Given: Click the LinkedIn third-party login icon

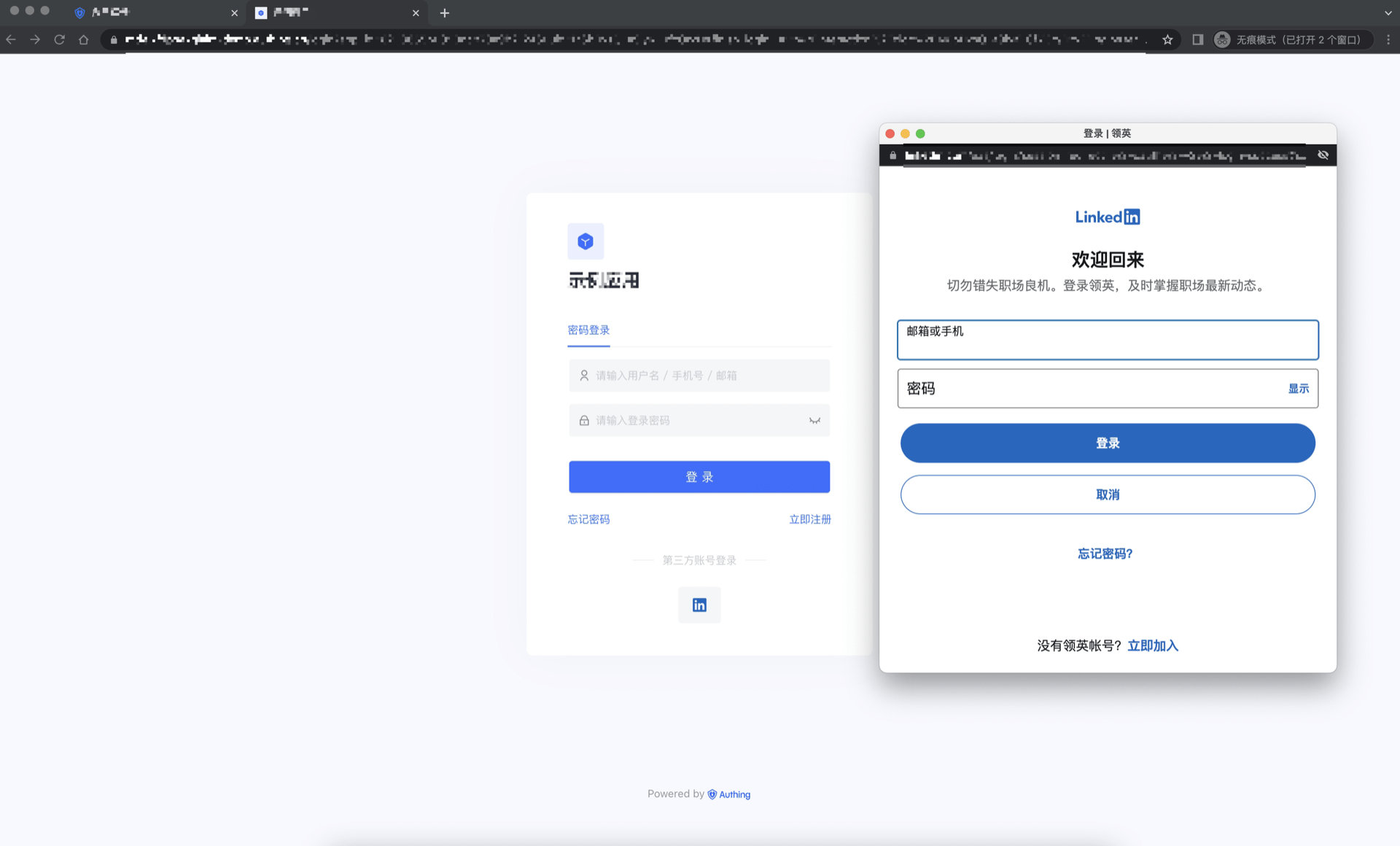Looking at the screenshot, I should [x=699, y=605].
